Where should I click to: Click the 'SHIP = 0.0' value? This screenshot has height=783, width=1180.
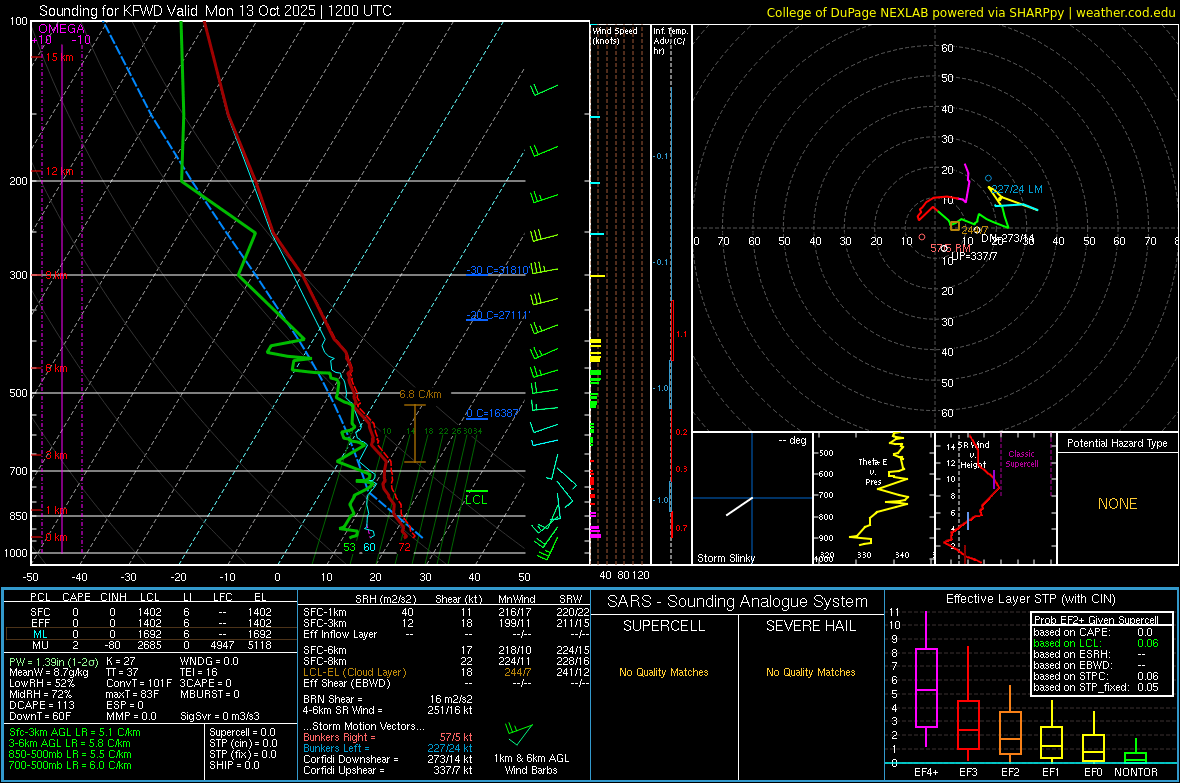[x=234, y=766]
